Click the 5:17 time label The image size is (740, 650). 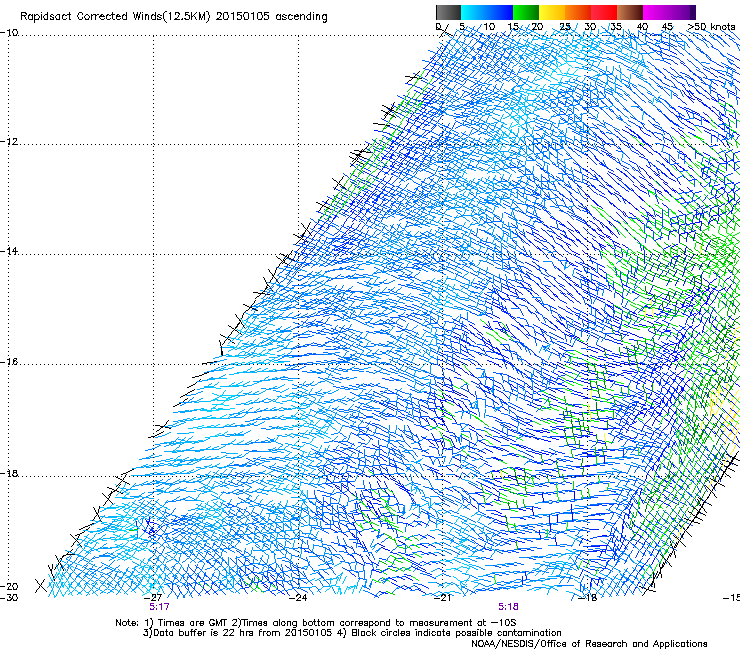(159, 607)
